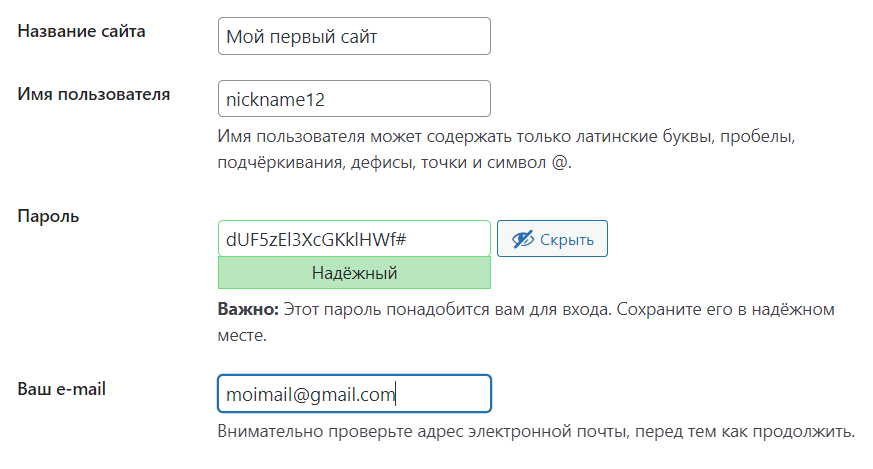Click the "Название сайта" label

(x=82, y=31)
